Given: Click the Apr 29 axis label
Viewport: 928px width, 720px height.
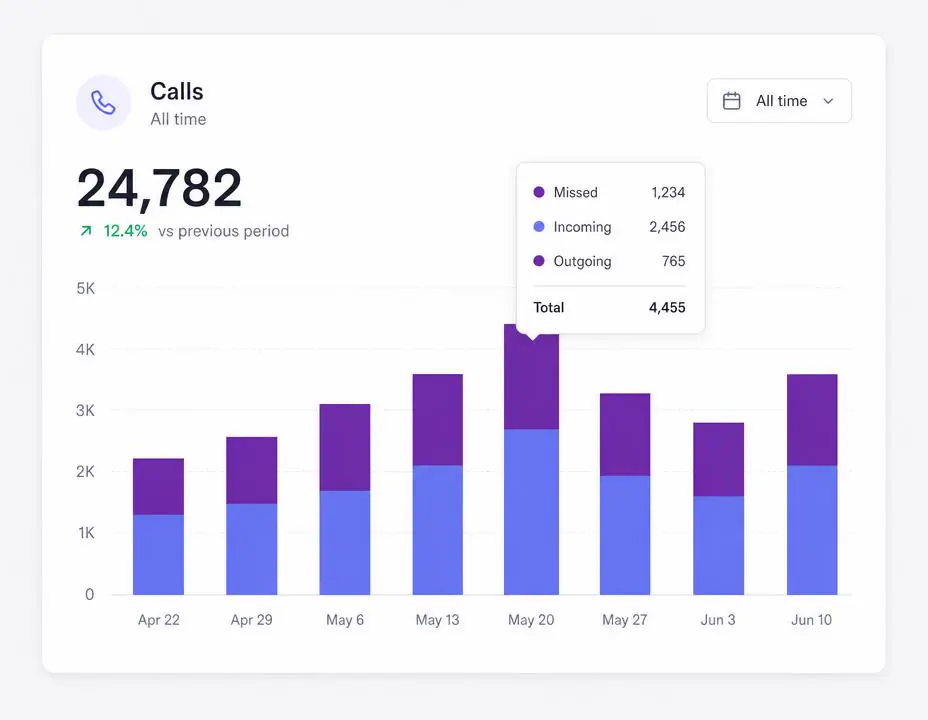Looking at the screenshot, I should click(x=252, y=619).
